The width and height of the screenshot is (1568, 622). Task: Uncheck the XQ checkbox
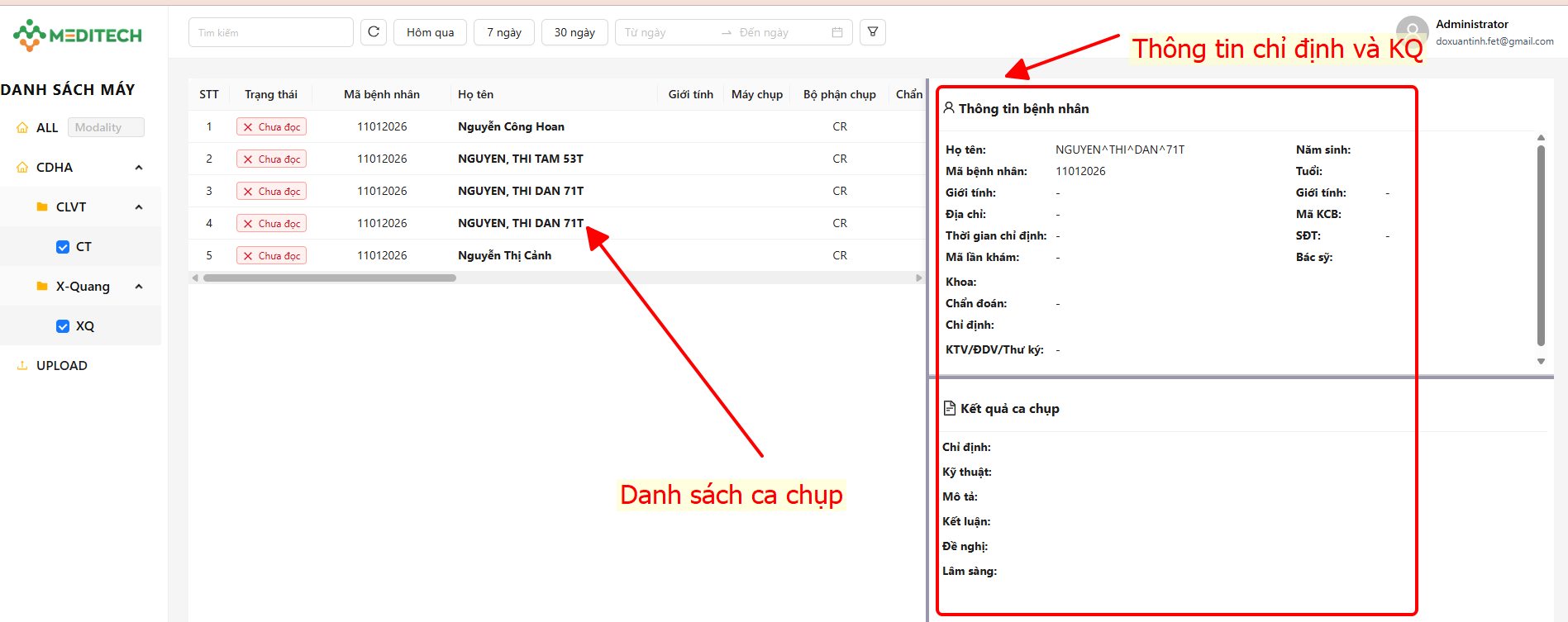[63, 325]
